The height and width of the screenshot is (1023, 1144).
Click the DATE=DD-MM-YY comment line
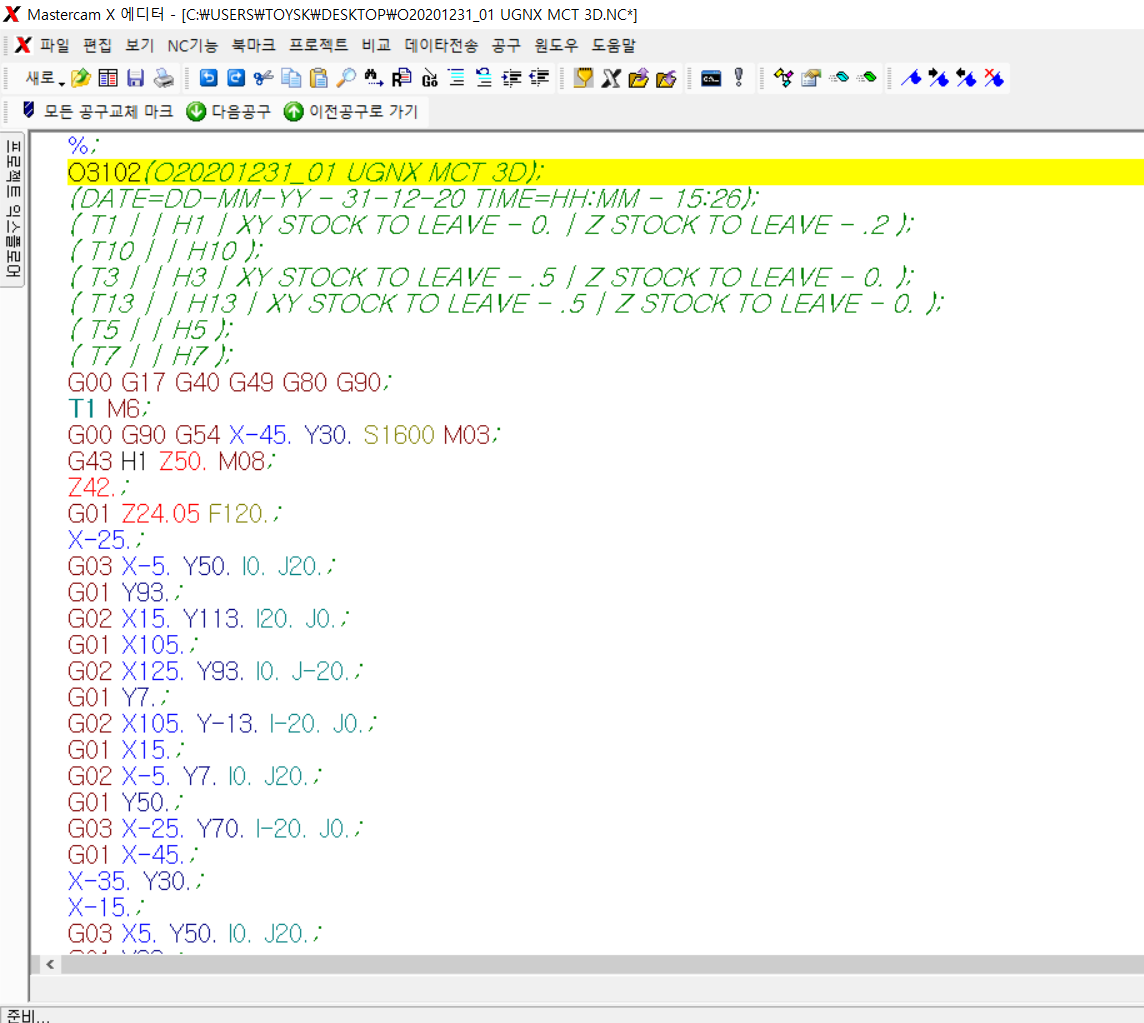413,198
